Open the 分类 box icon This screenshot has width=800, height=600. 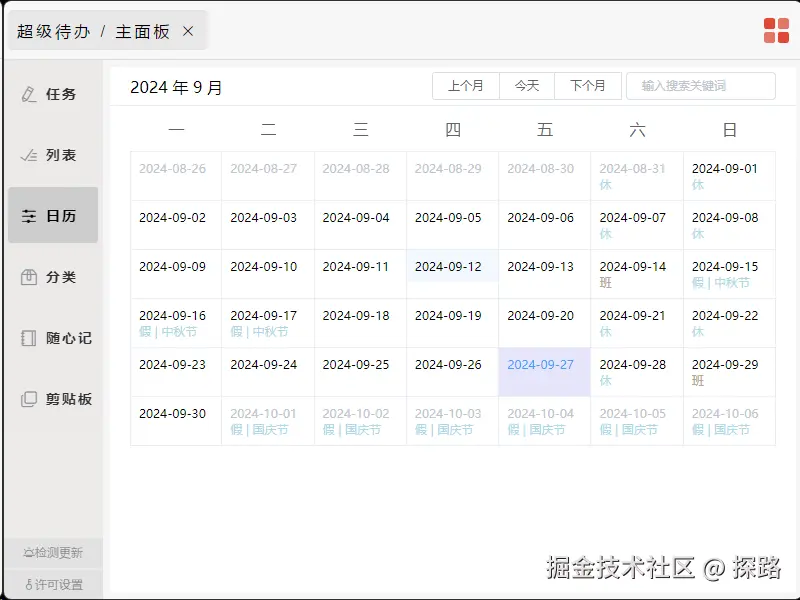point(29,277)
